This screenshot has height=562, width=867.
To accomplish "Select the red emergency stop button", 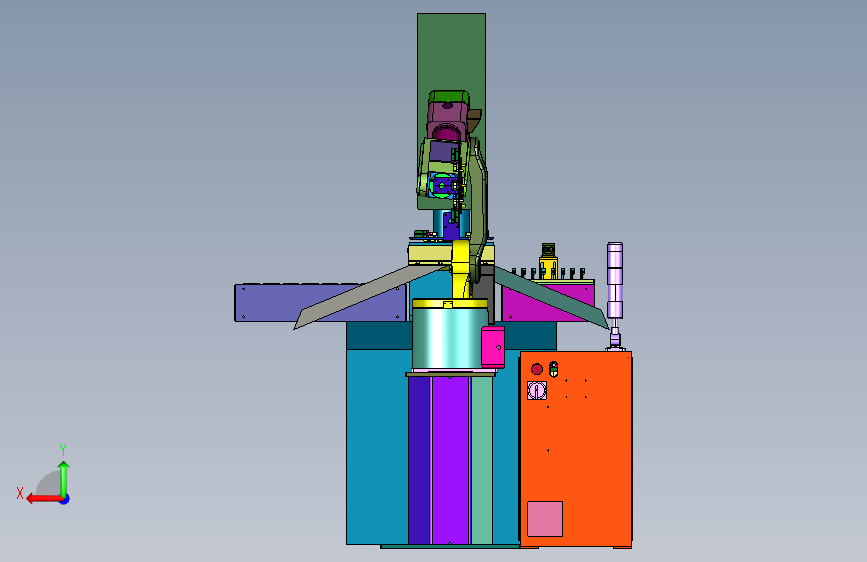I will (x=536, y=369).
